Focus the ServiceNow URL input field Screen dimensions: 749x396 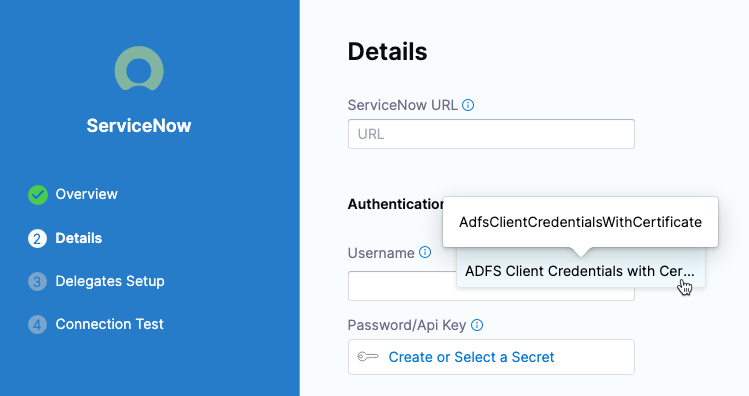click(491, 134)
